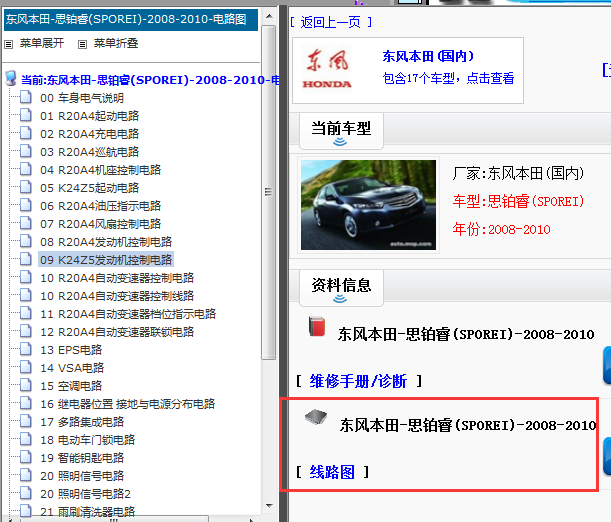Click 厂家:东风本田(国内) text

518,173
